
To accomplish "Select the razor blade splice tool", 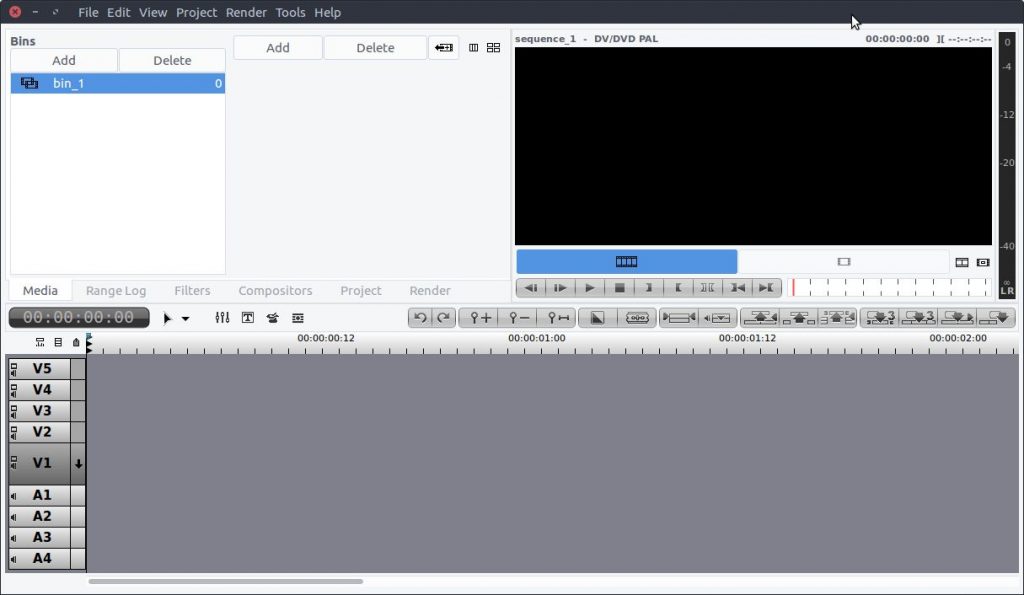I will (x=637, y=317).
